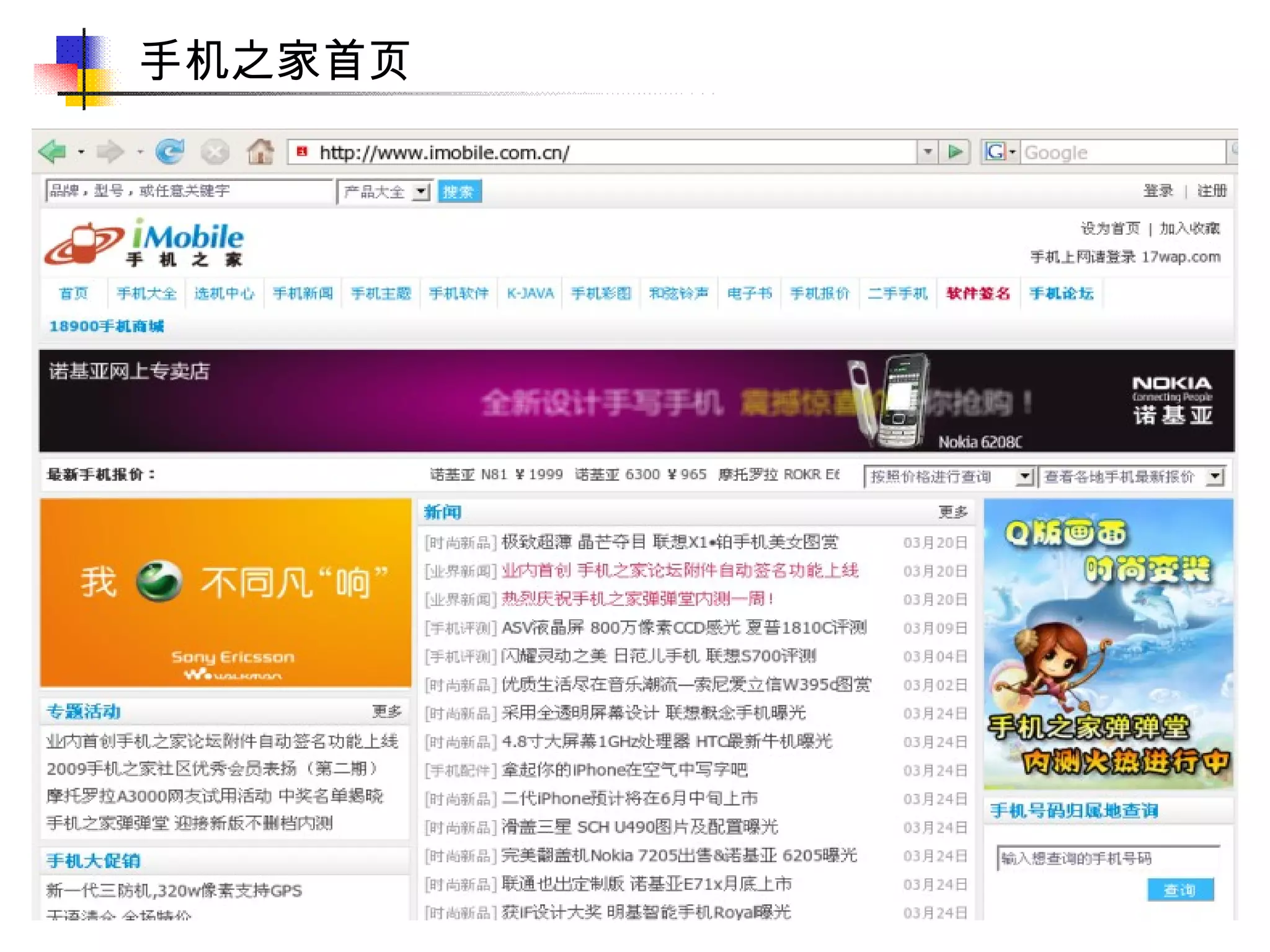Click the Sony Ericsson Walkman orange ad

click(226, 593)
